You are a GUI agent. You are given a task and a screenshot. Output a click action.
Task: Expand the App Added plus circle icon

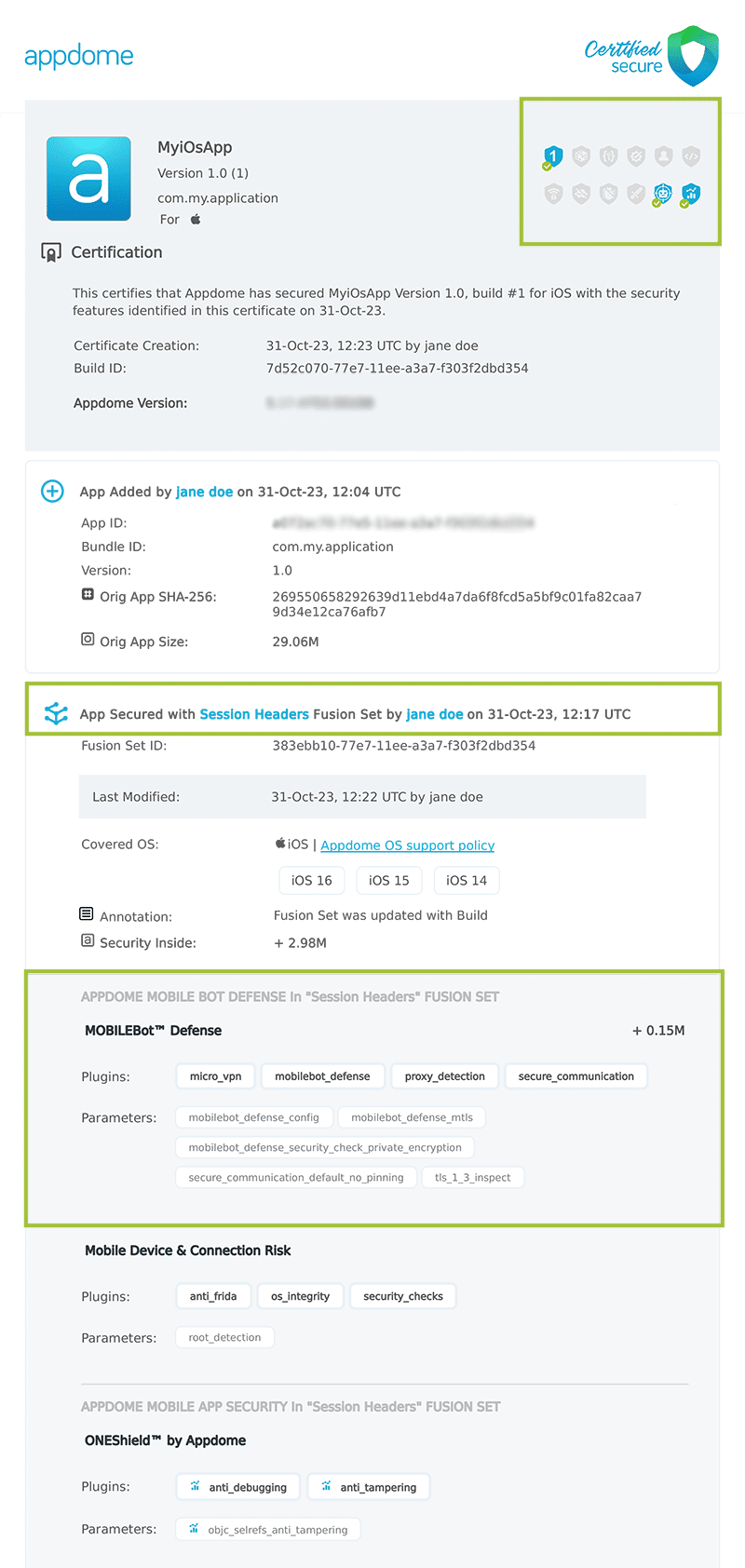(x=53, y=492)
